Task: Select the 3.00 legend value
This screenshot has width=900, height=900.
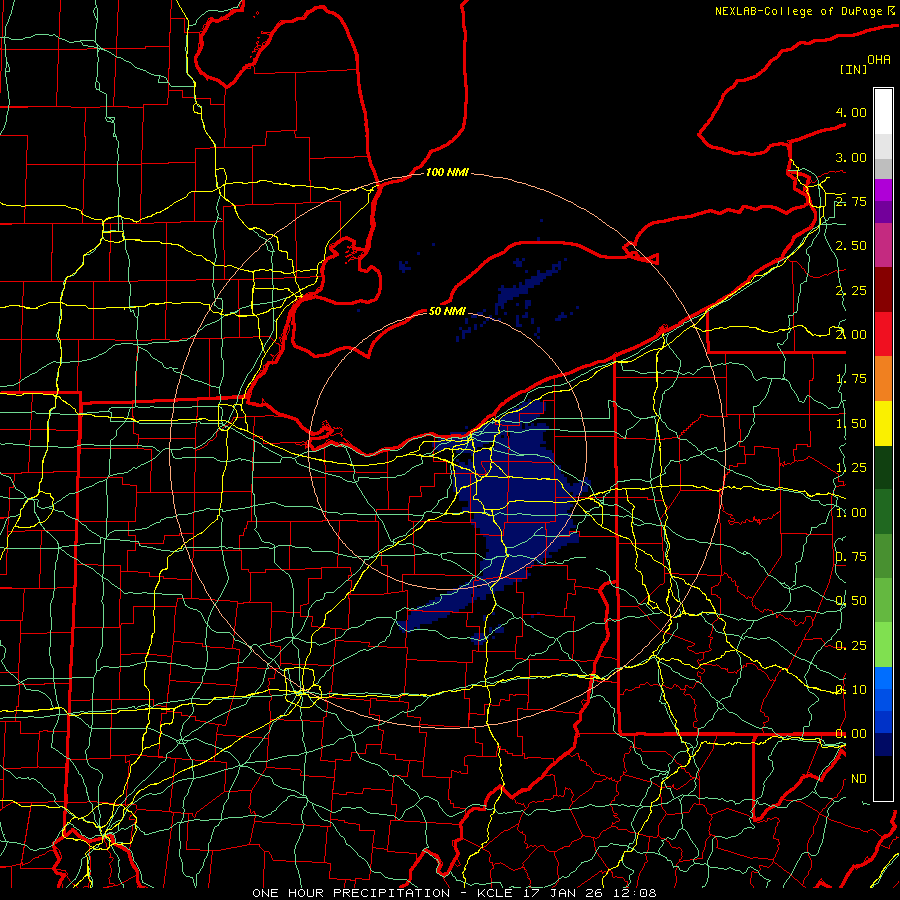Action: 851,157
